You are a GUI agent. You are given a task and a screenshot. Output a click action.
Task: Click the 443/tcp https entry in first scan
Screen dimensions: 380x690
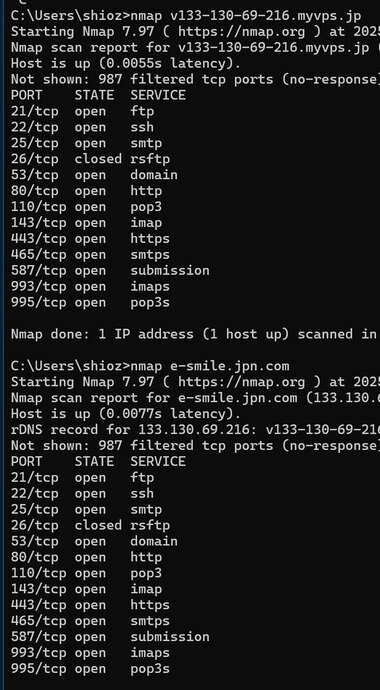tap(90, 239)
